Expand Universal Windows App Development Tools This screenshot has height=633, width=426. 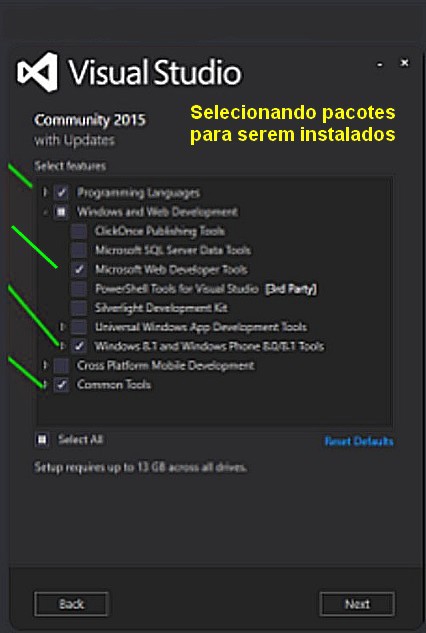[62, 327]
